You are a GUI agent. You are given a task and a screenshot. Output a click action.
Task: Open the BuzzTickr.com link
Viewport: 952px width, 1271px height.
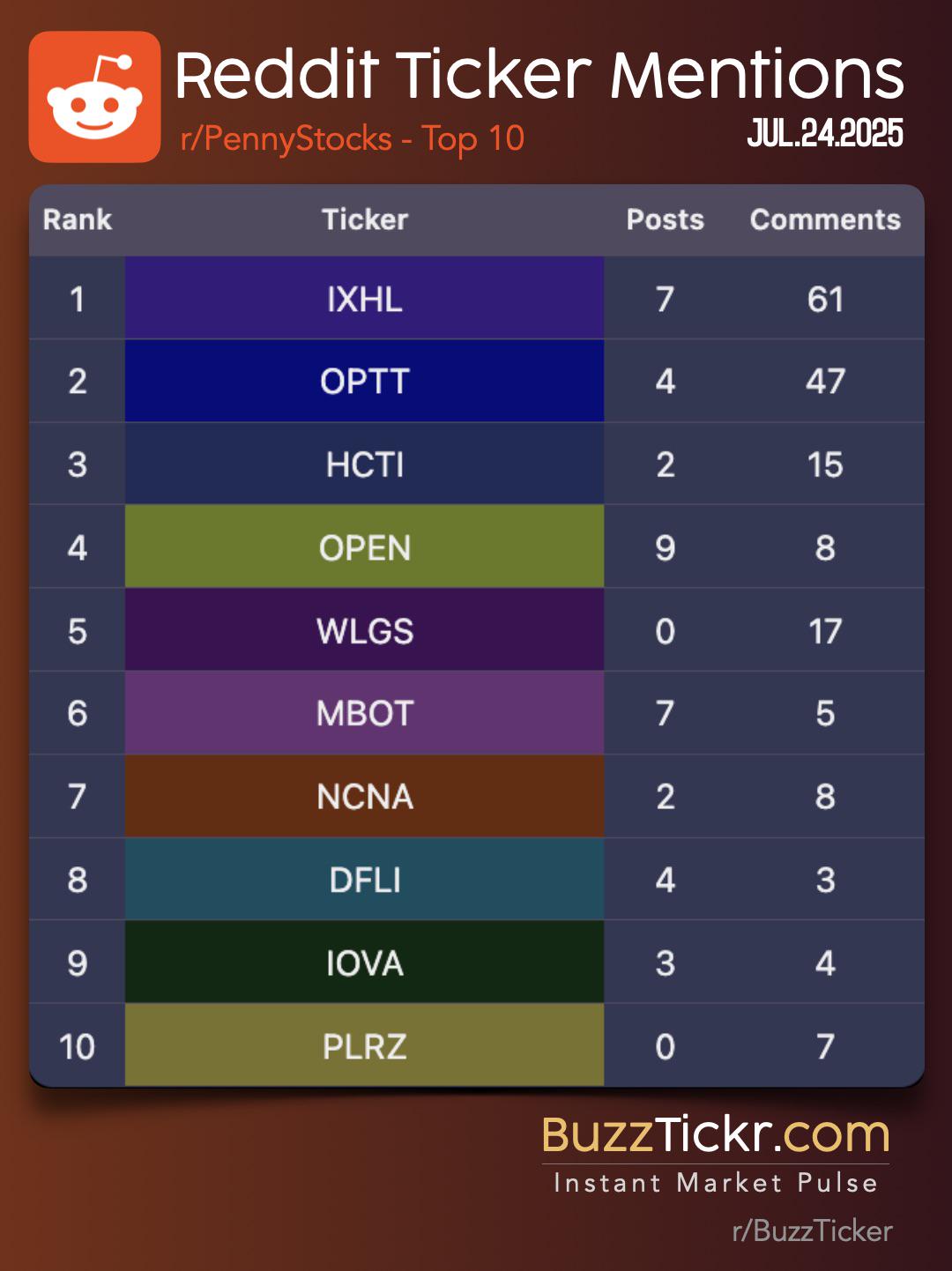pyautogui.click(x=716, y=1134)
